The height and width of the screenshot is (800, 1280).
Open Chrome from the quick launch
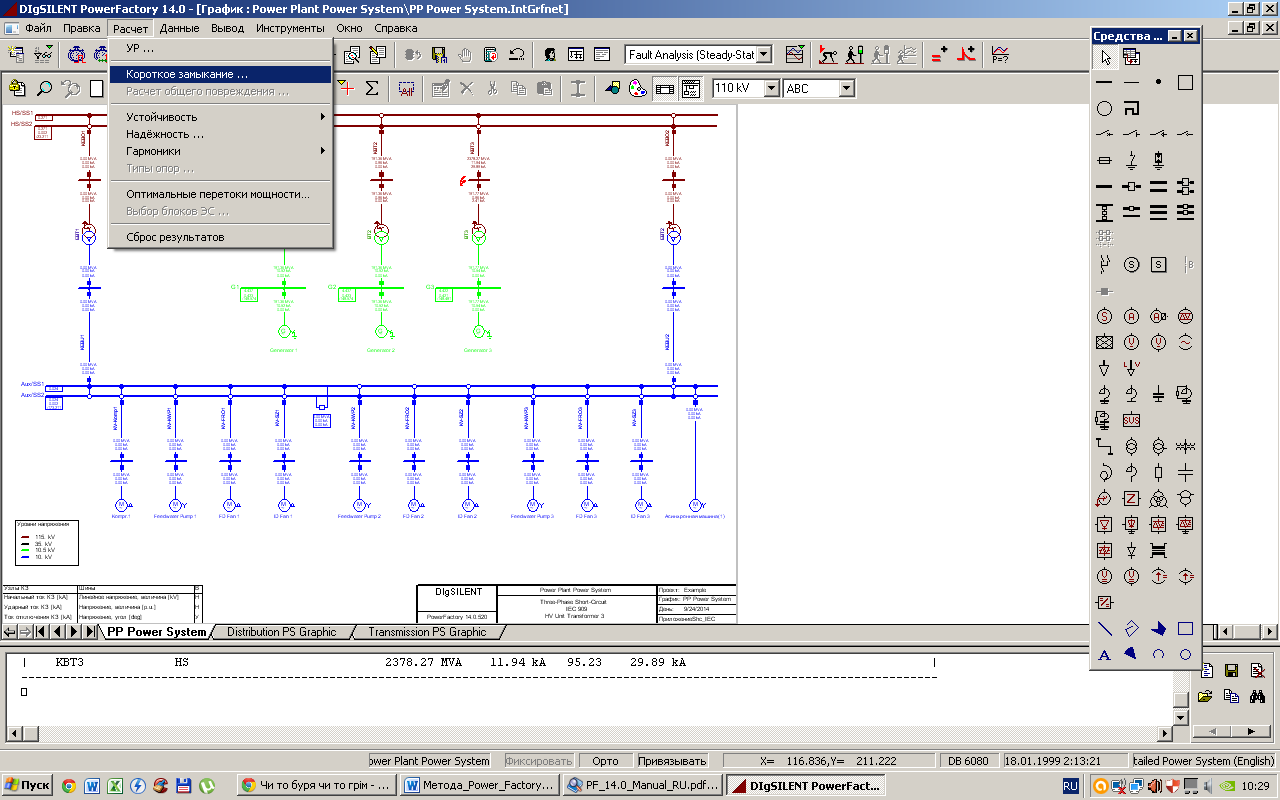pyautogui.click(x=69, y=785)
